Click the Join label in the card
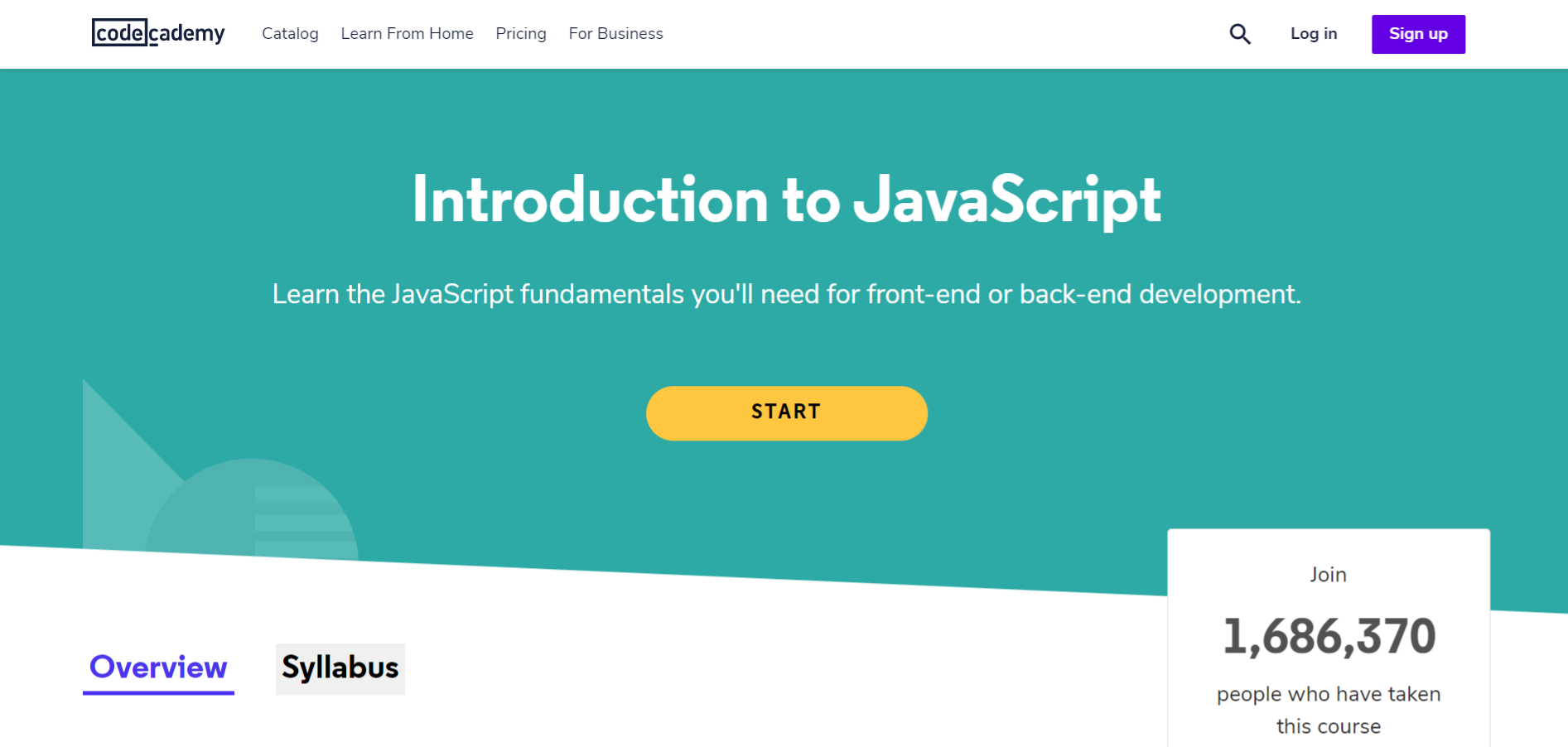The height and width of the screenshot is (747, 1568). pos(1329,575)
